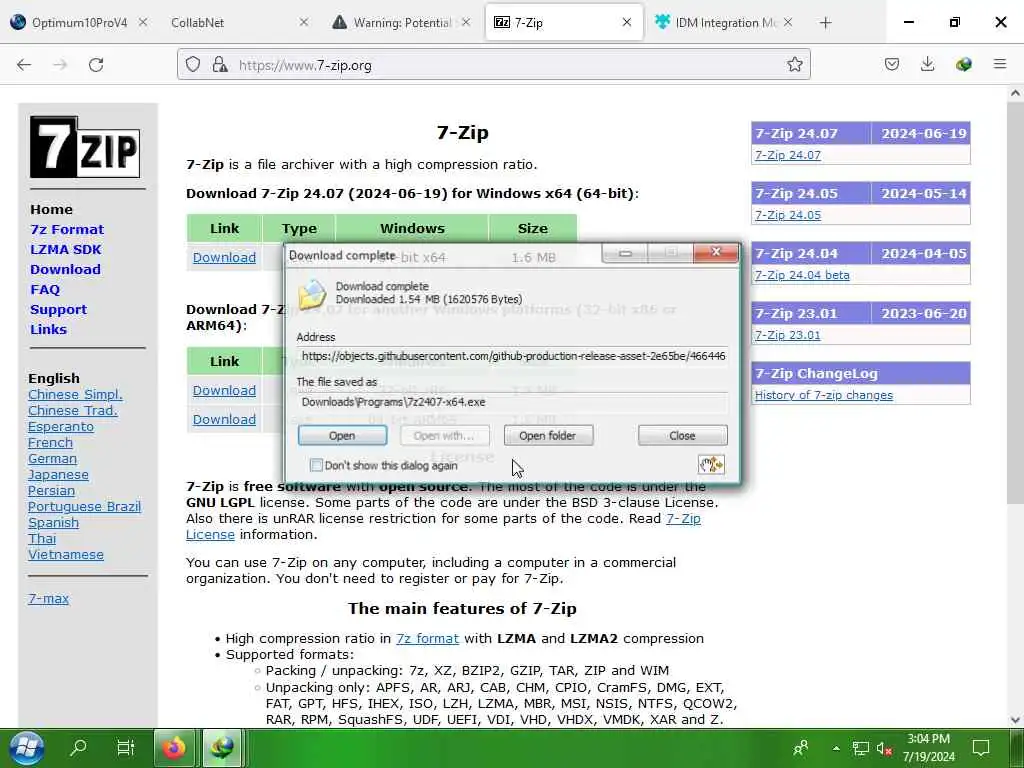The height and width of the screenshot is (768, 1024).
Task: Select the Internet Download Manager taskbar icon
Action: 222,748
